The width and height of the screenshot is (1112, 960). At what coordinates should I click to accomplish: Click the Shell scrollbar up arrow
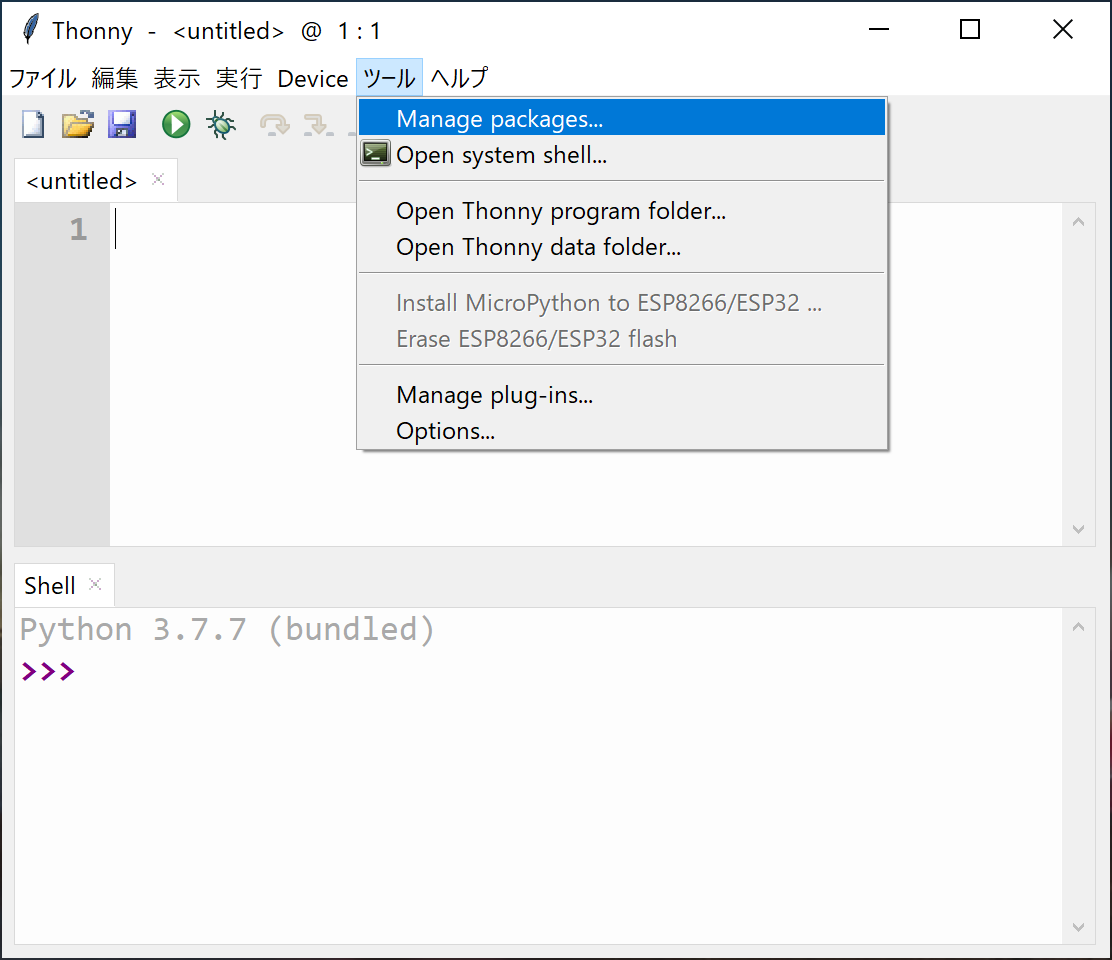point(1079,627)
